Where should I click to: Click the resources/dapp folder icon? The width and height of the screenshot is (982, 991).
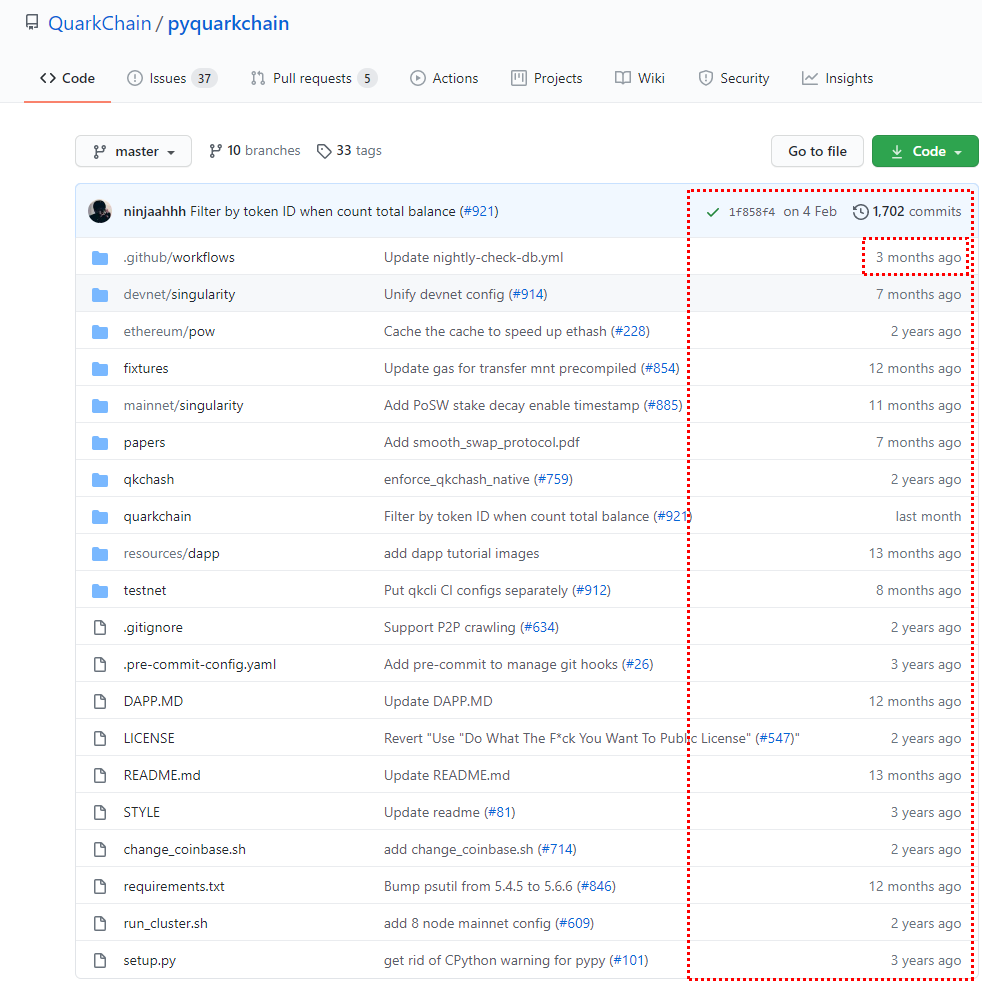point(100,554)
